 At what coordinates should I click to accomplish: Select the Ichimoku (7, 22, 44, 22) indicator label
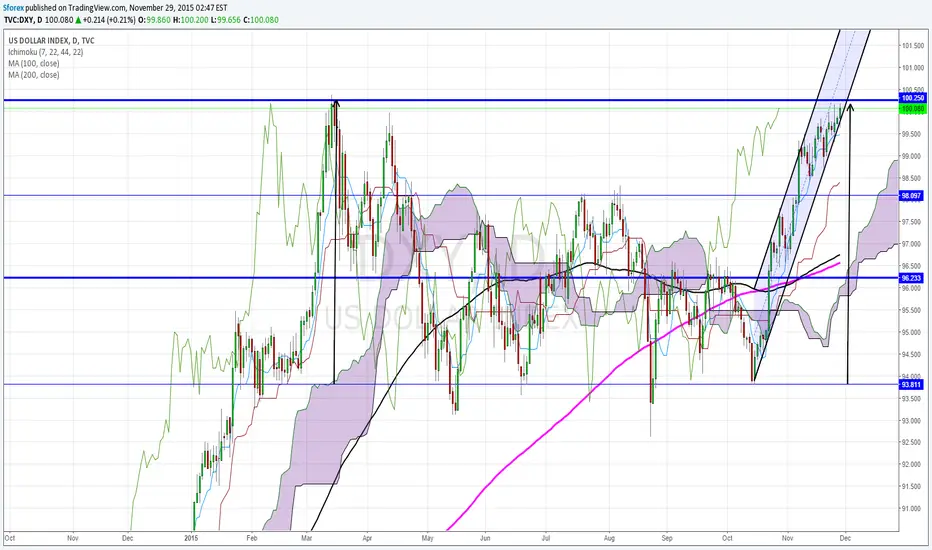pos(46,52)
